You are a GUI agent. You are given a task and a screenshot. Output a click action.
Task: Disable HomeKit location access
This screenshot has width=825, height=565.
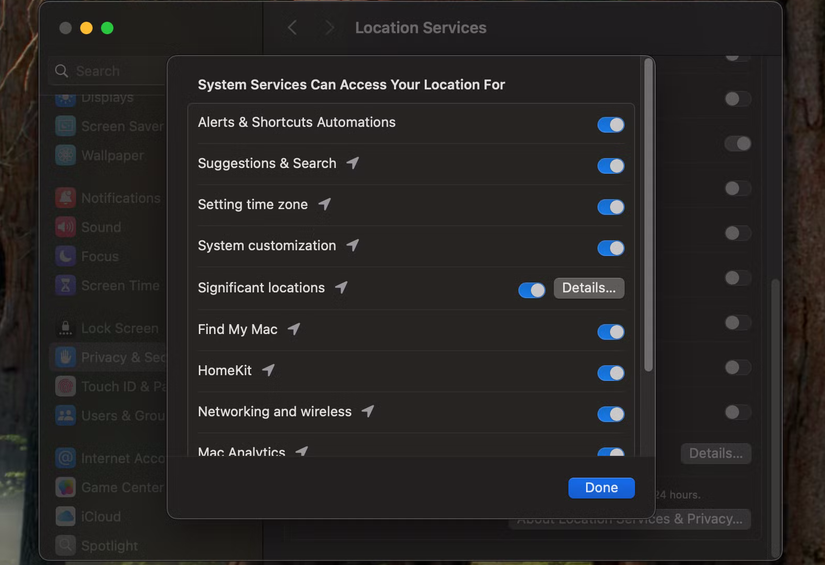click(610, 373)
